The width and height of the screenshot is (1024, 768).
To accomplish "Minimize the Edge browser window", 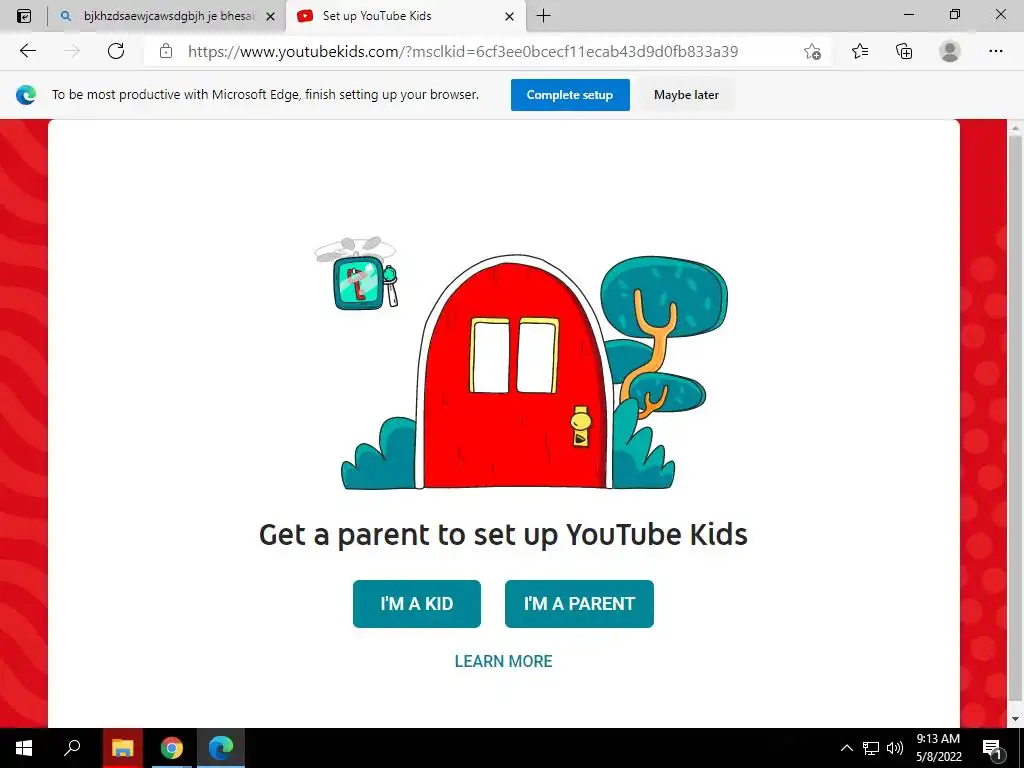I will [908, 15].
